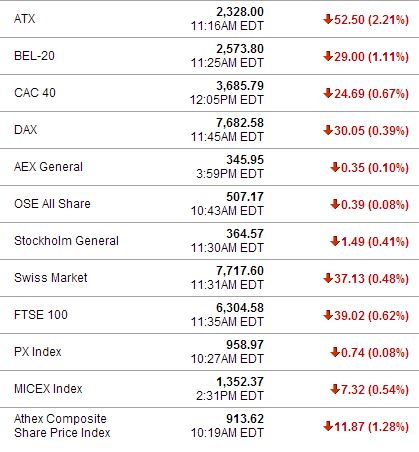Select the Swiss Market index name
Screen dimensions: 419x452
tap(51, 278)
